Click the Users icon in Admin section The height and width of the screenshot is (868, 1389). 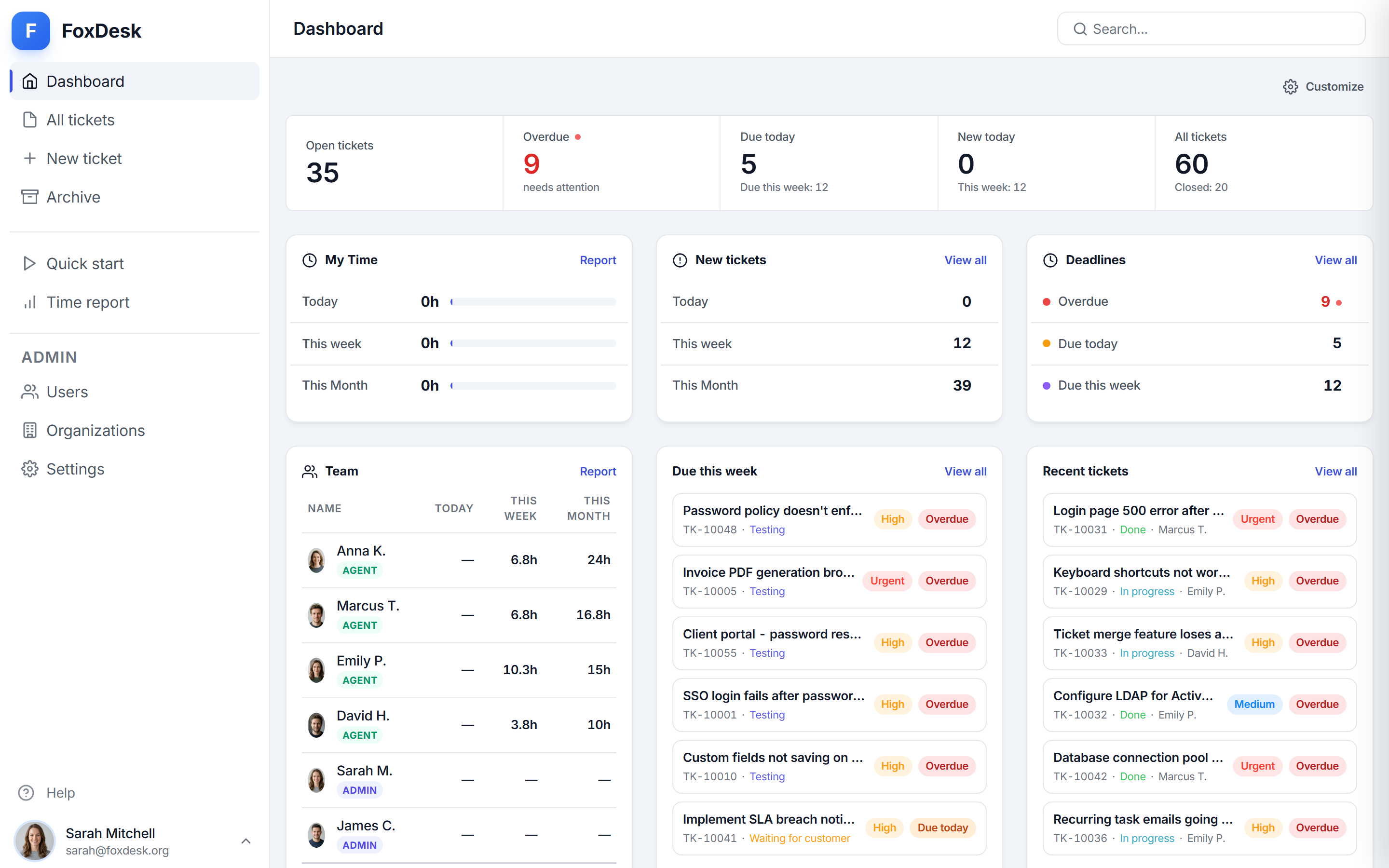30,392
